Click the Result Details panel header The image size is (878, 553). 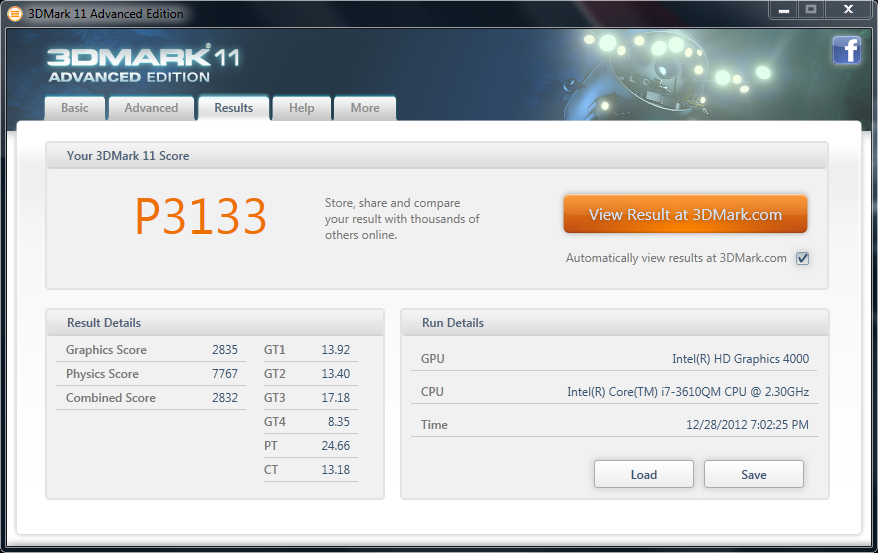point(215,323)
